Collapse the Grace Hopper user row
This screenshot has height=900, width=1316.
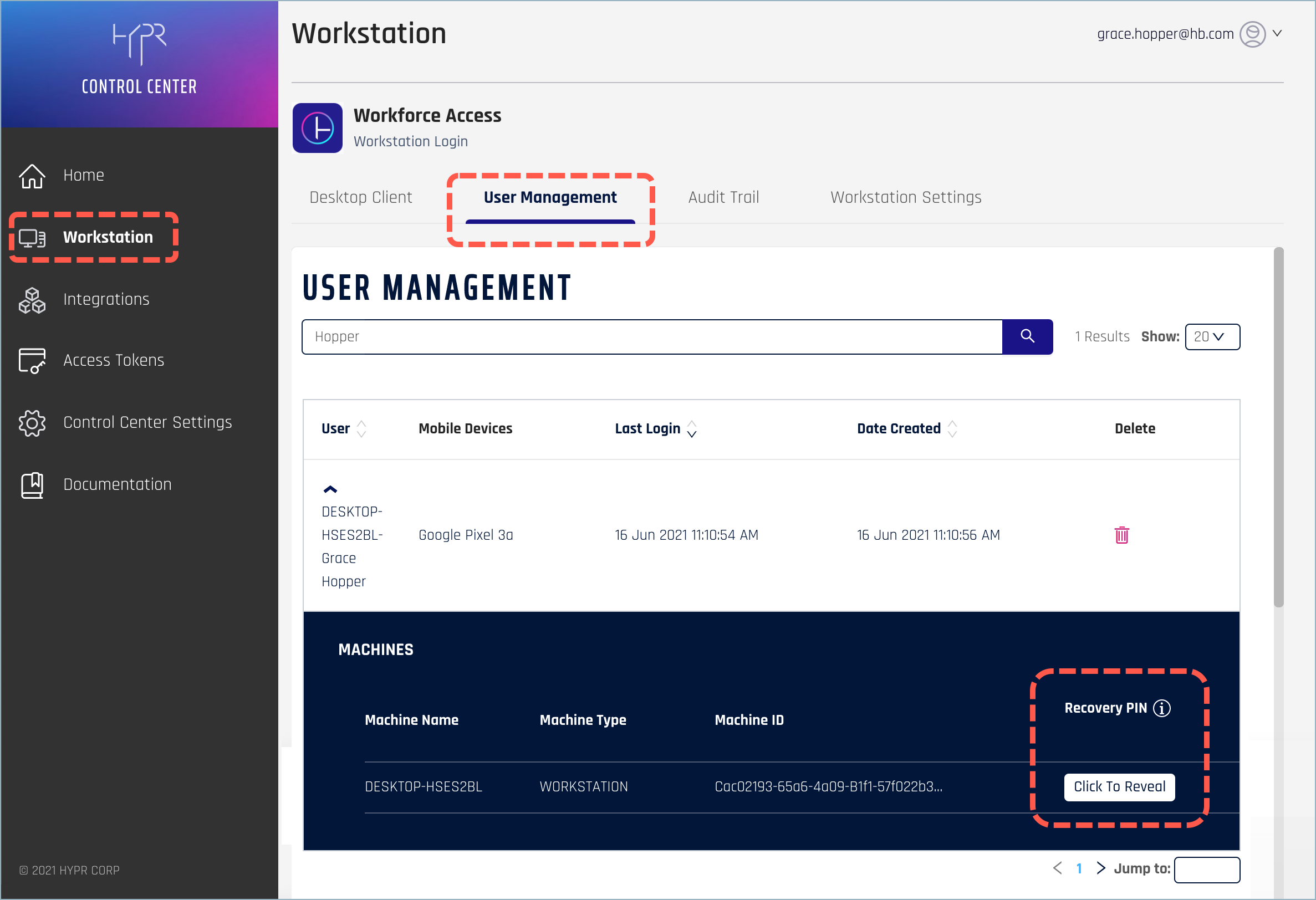coord(330,489)
